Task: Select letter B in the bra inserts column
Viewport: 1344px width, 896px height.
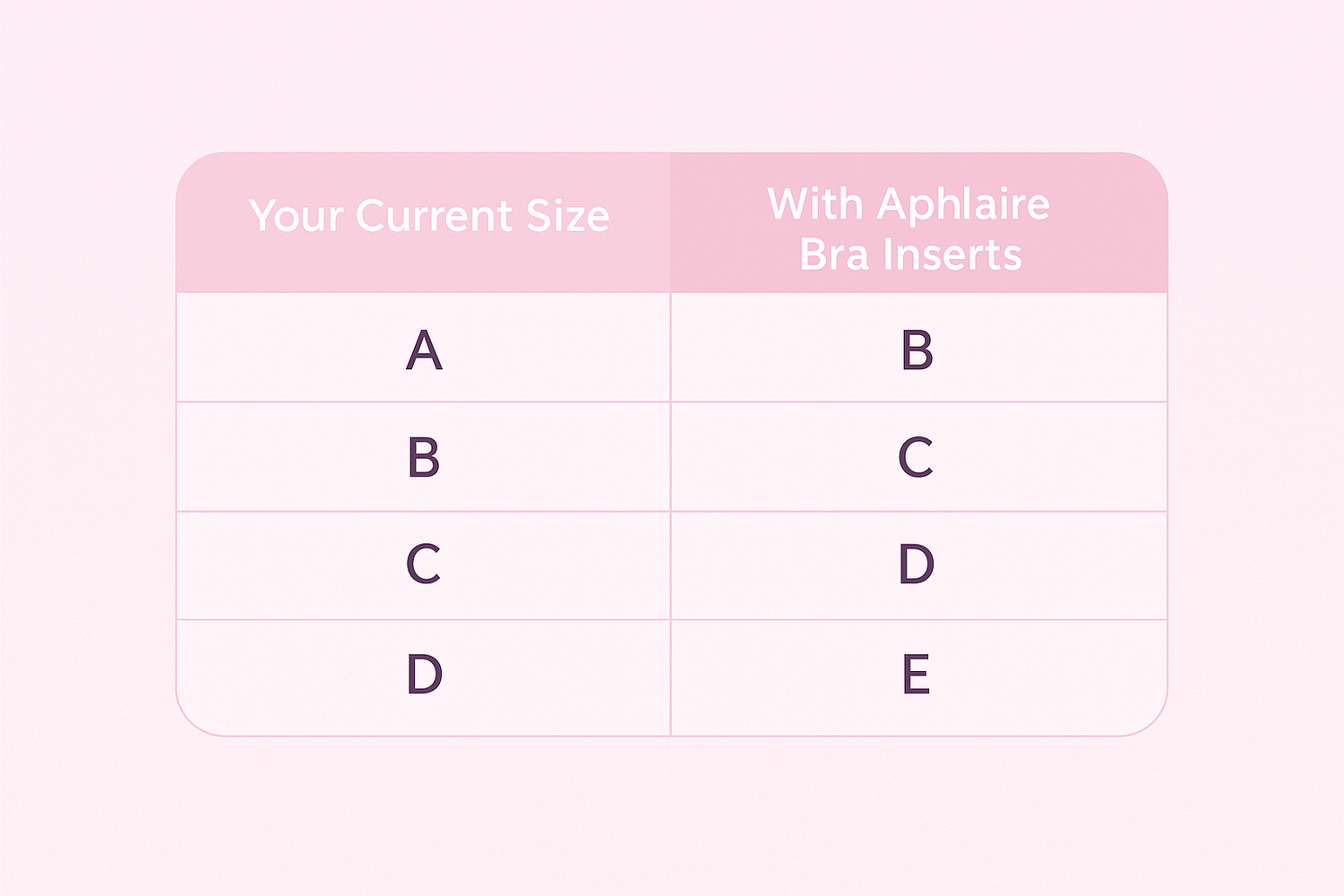Action: tap(917, 349)
